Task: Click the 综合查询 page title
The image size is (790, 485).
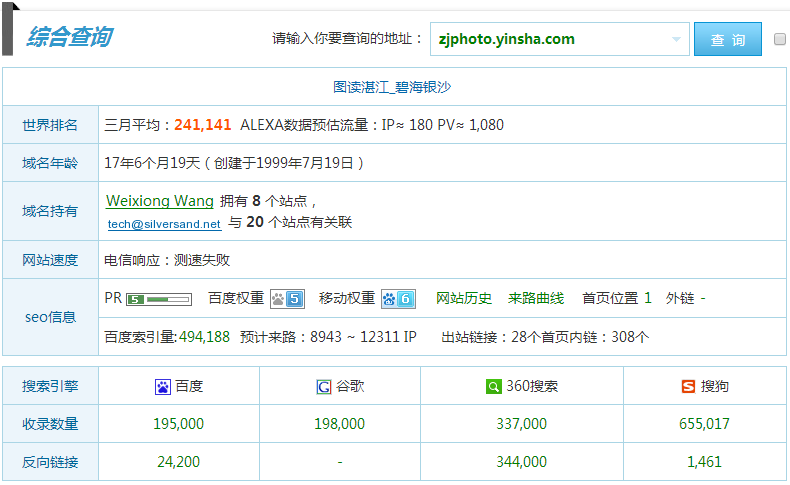Action: 69,38
